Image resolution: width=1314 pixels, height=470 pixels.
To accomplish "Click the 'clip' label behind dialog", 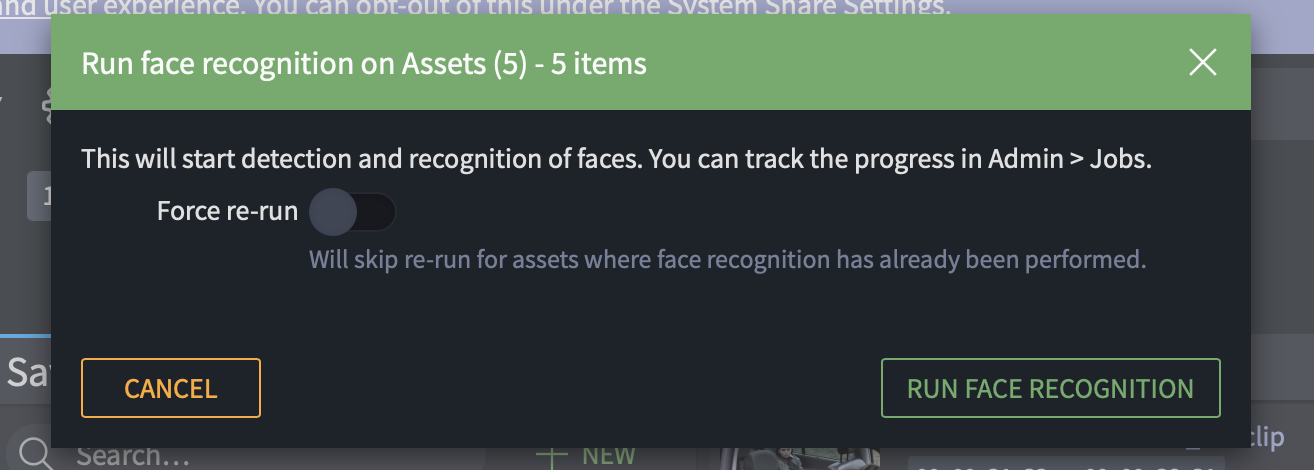I will tap(1266, 436).
